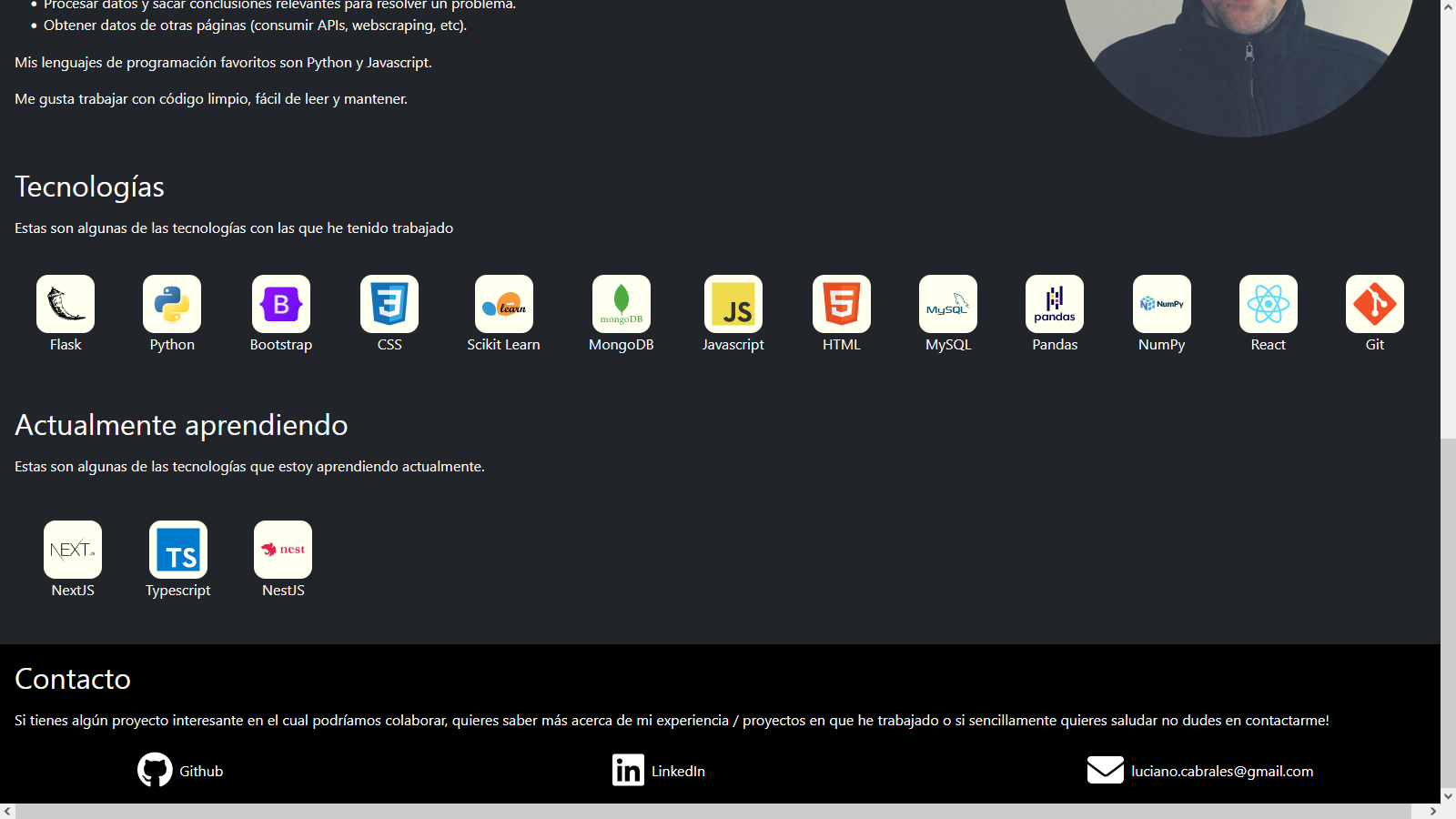Click the 'Me gusta trabajar con código limpio' sentence

(x=211, y=99)
